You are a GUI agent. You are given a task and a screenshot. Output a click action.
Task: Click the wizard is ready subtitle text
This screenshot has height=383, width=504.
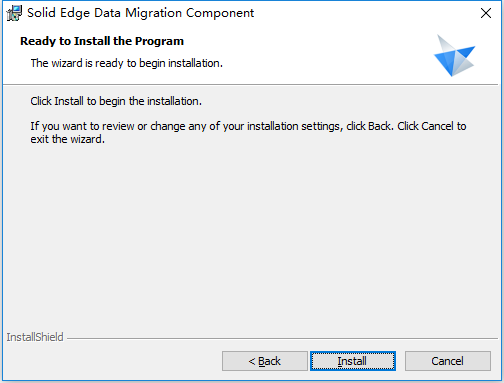pos(127,63)
